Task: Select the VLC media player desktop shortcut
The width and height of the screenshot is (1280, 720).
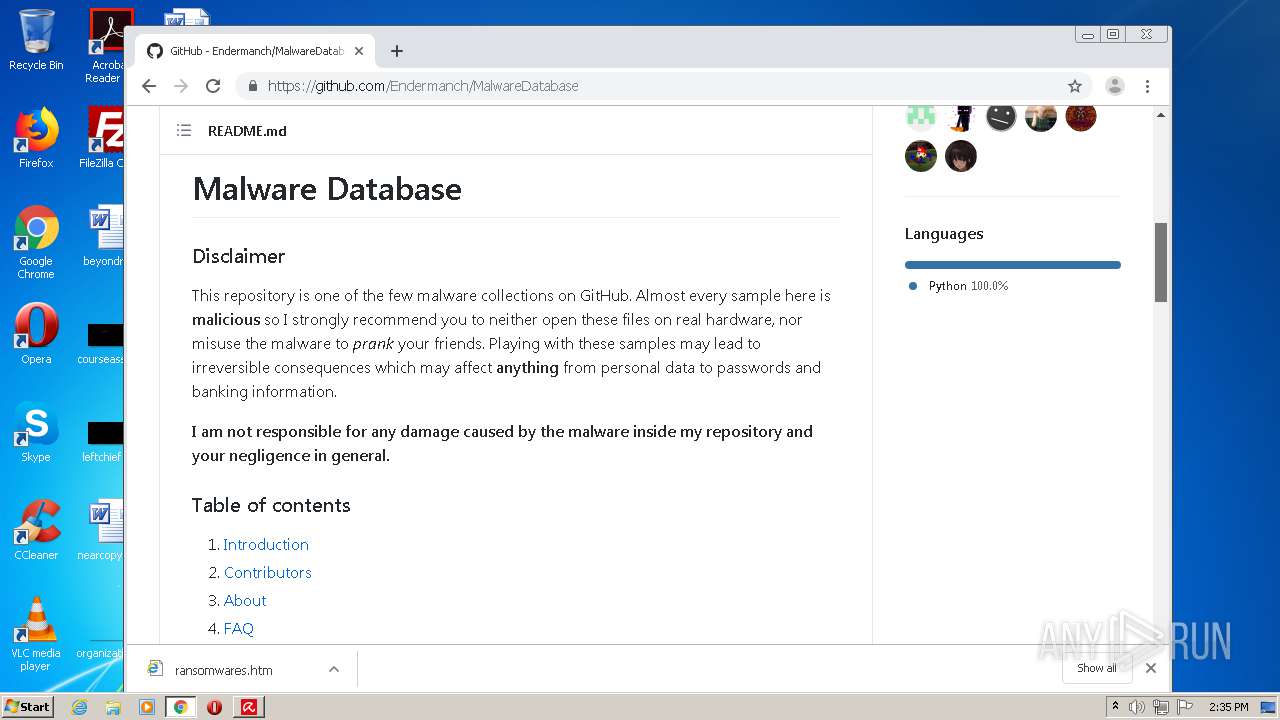Action: [x=36, y=634]
